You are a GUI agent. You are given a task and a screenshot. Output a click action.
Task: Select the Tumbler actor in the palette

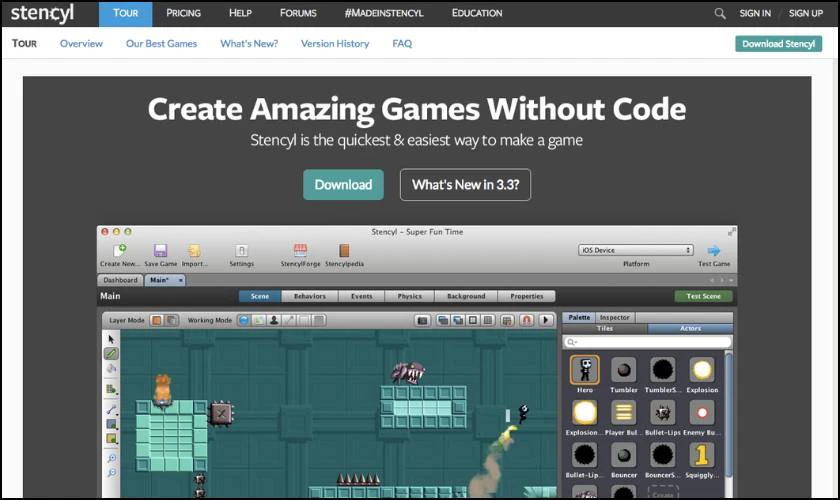point(624,369)
